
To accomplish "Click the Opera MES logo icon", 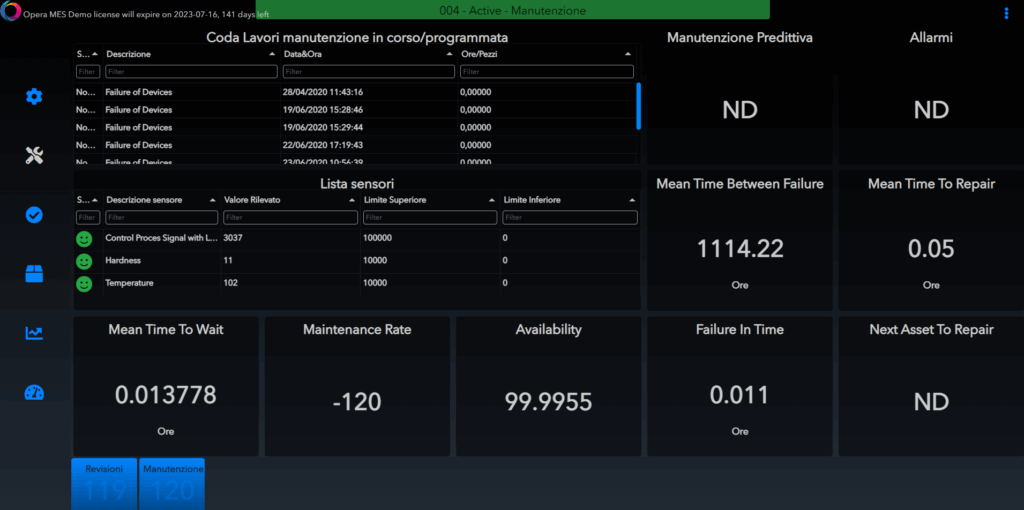I will pos(10,12).
